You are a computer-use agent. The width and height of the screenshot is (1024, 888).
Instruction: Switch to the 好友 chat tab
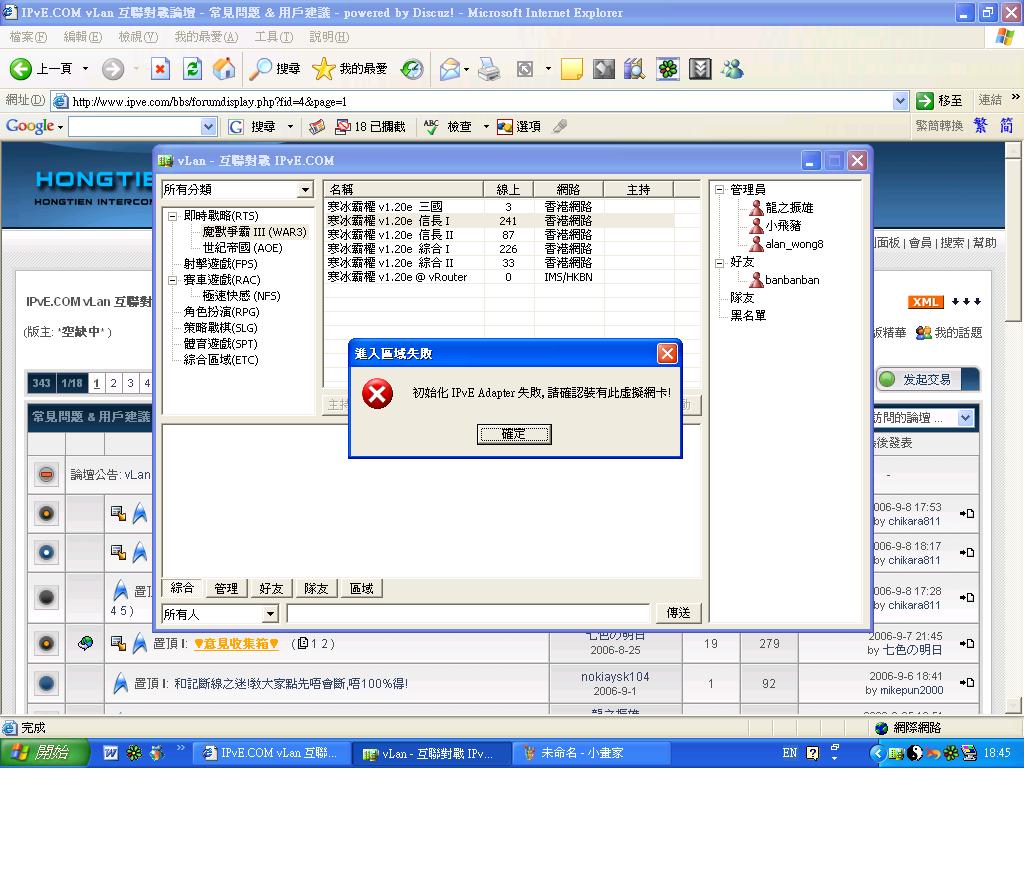coord(271,588)
